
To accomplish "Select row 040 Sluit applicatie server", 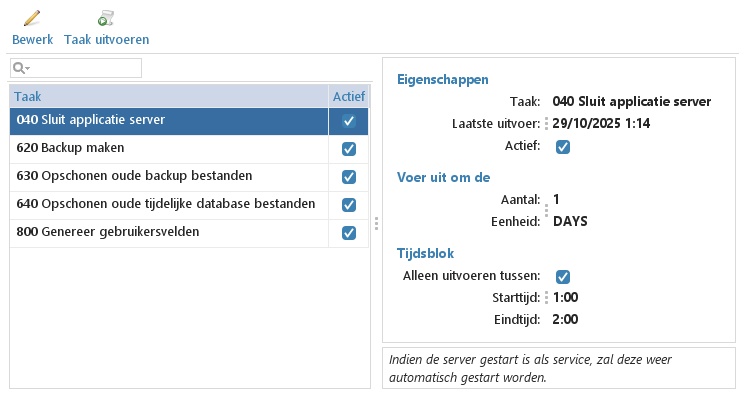I will (x=189, y=121).
